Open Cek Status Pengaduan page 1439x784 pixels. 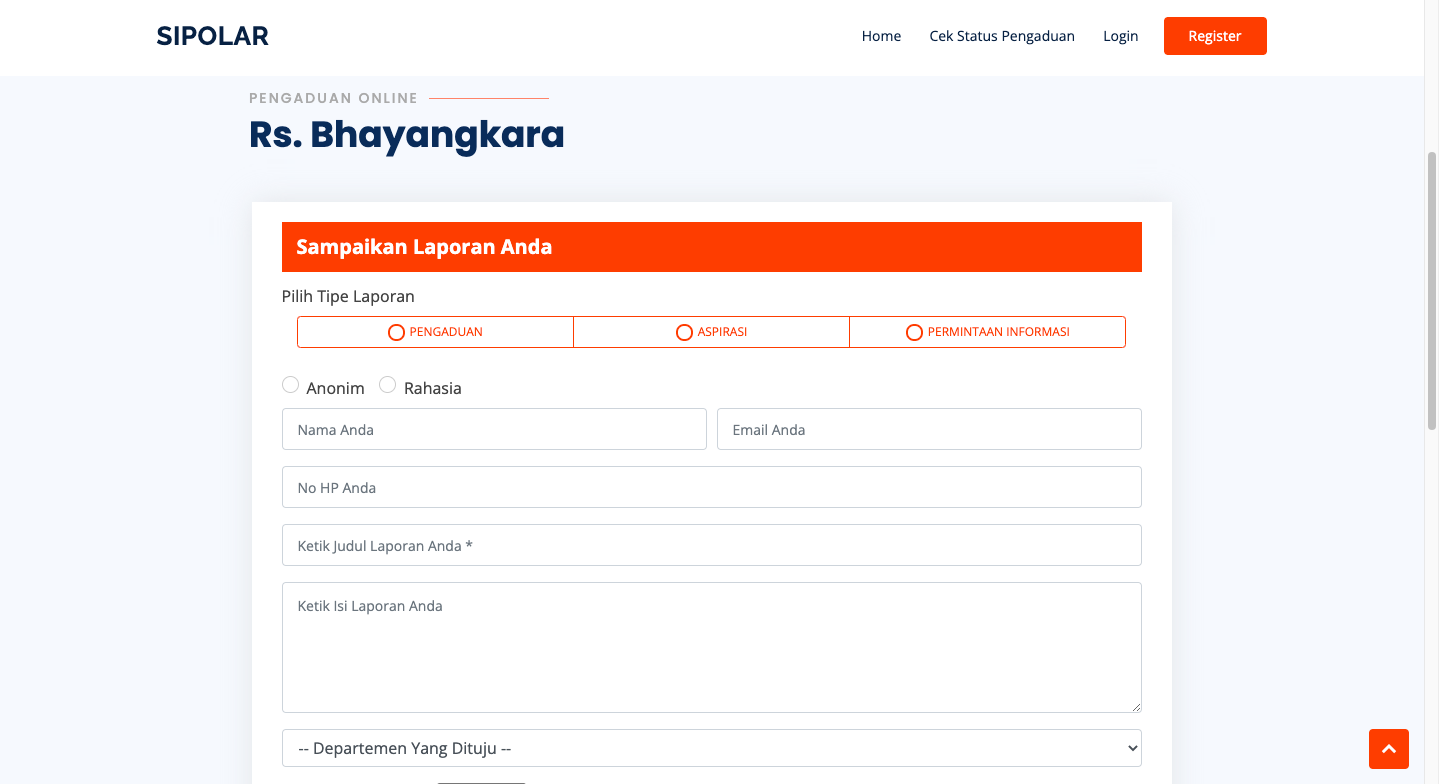[1001, 36]
